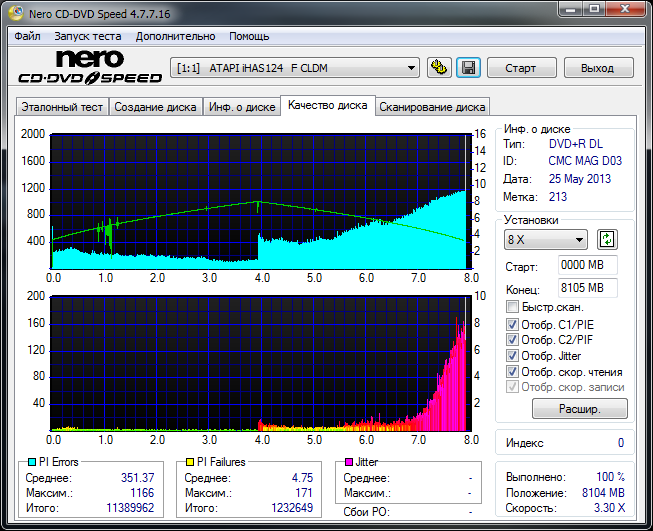Viewport: 653px width, 531px height.
Task: Close the Nero CD-DVD Speed window
Action: tap(625, 9)
